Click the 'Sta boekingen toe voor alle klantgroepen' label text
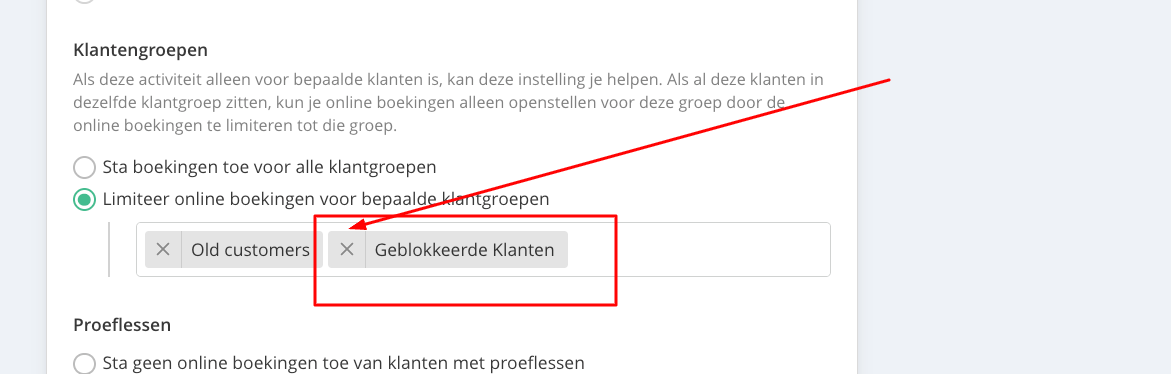Screen dimensions: 1171x374 270,166
